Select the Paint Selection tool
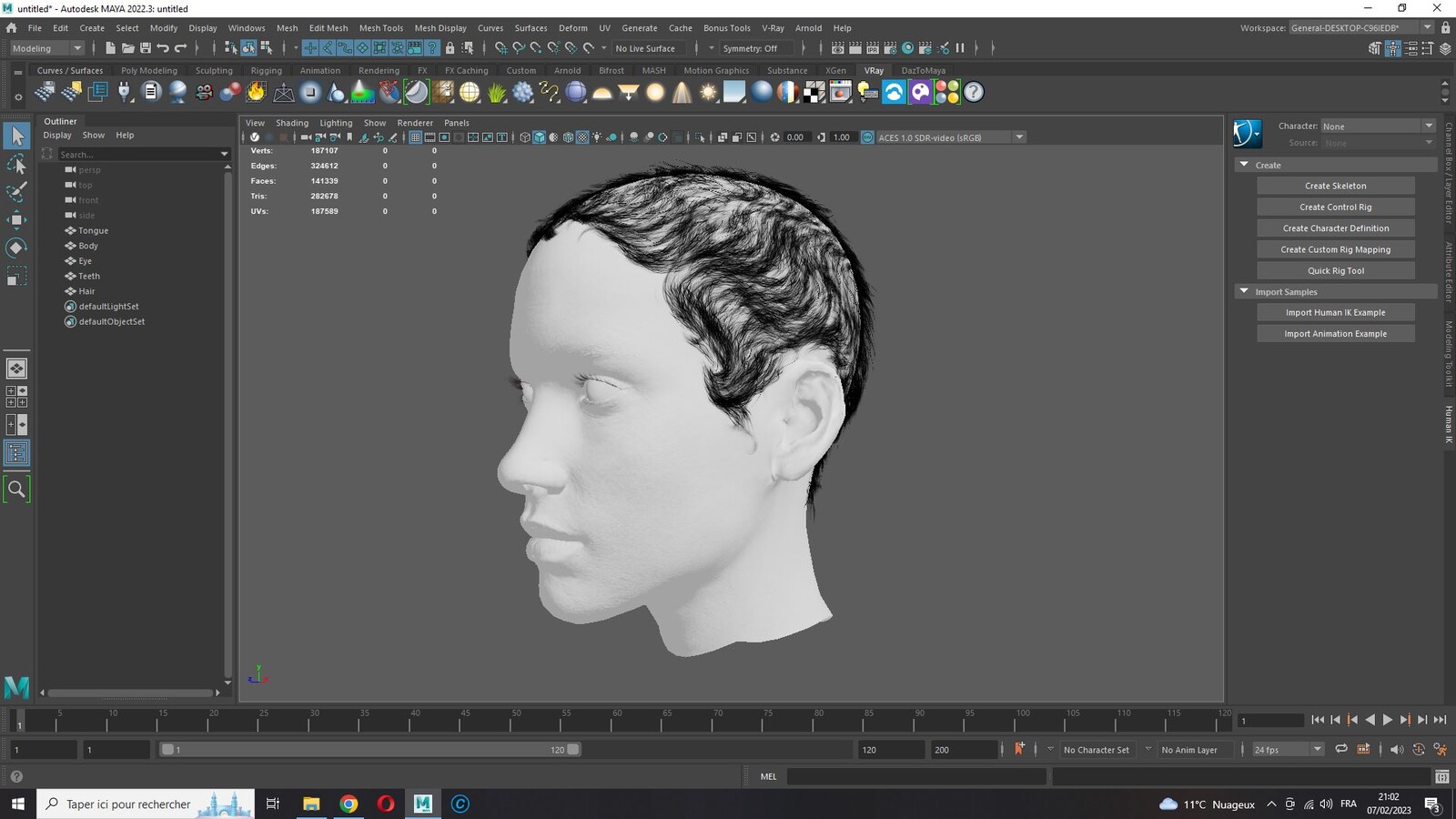The height and width of the screenshot is (819, 1456). [x=16, y=192]
